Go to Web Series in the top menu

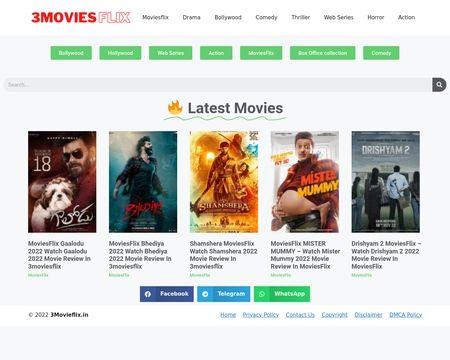(x=339, y=17)
